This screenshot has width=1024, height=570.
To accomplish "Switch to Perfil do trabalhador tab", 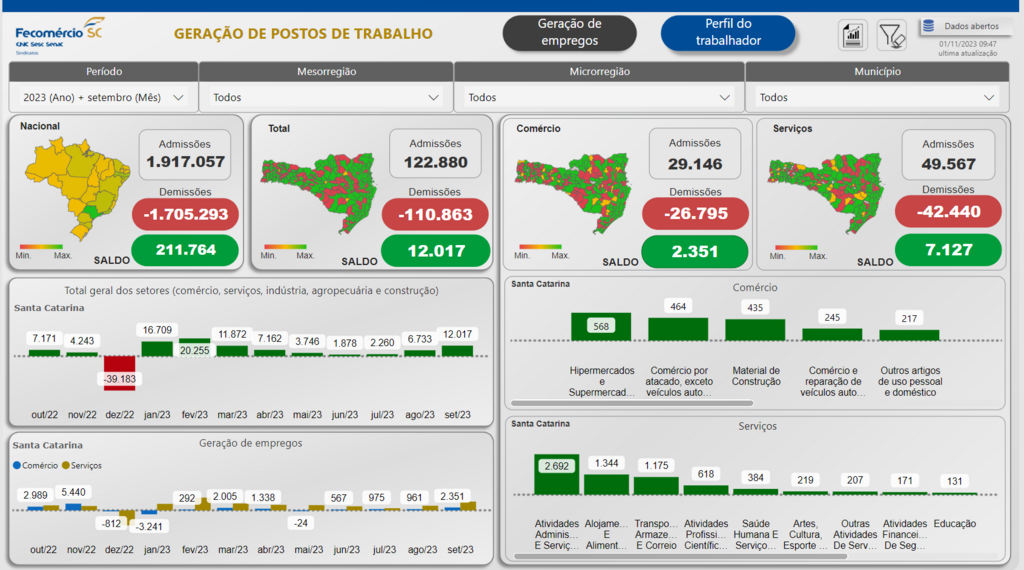I will [727, 32].
